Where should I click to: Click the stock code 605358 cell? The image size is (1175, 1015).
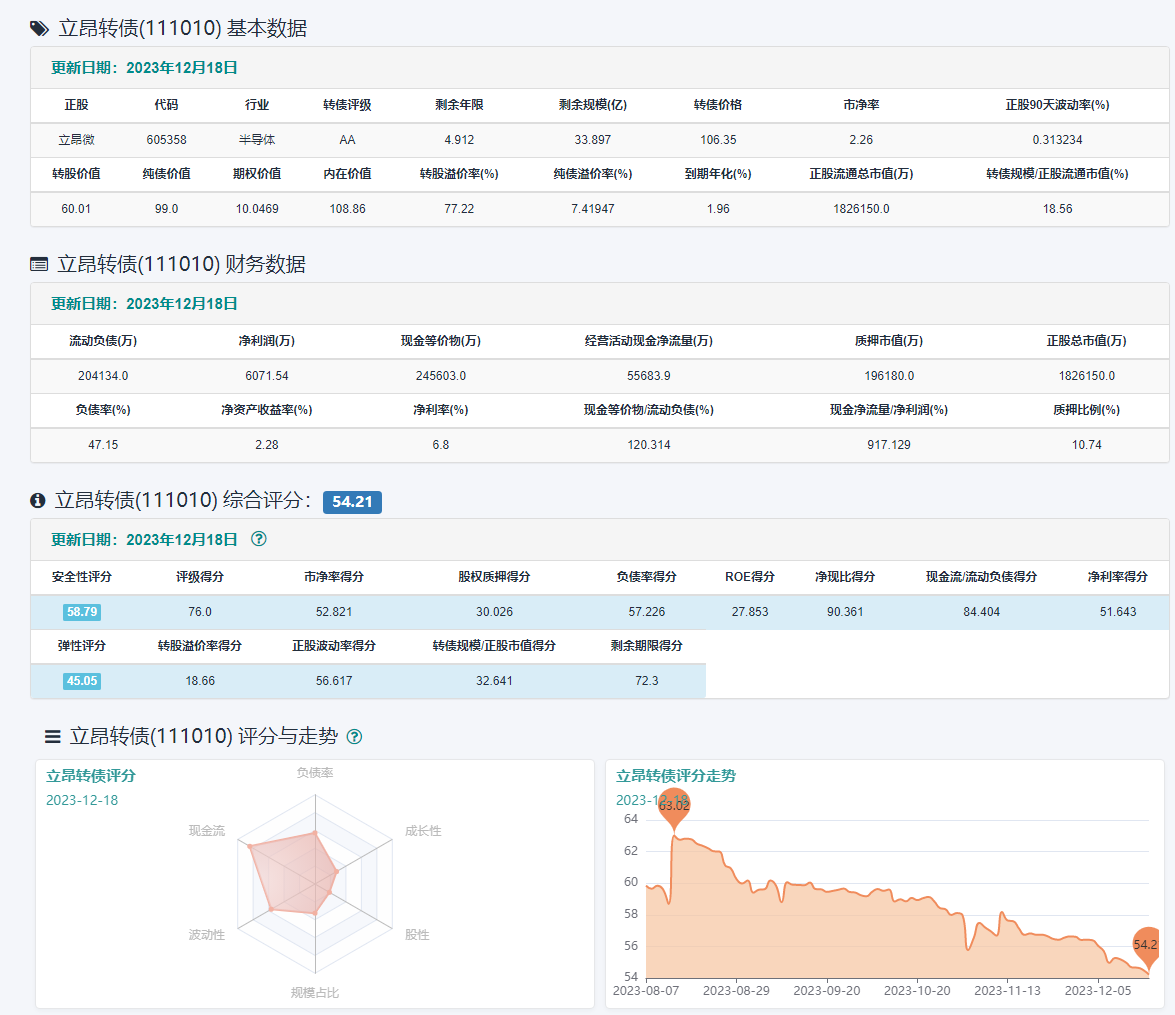166,140
